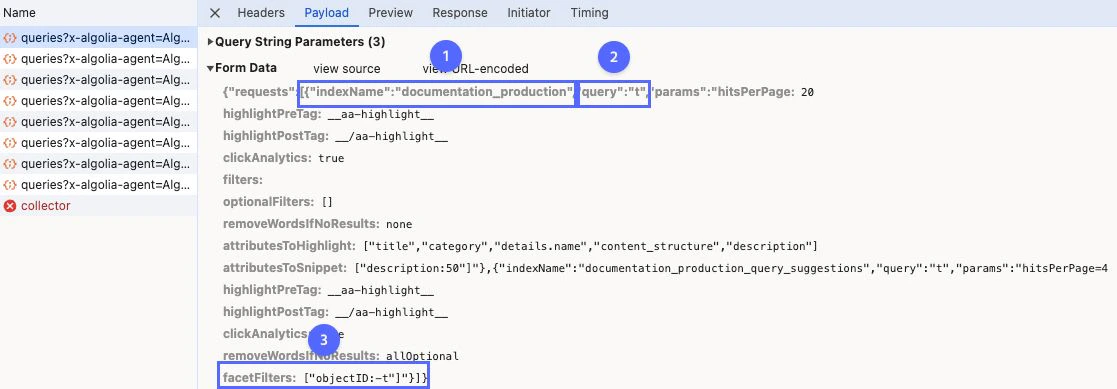The image size is (1117, 389).
Task: Click the view URL-encoded link
Action: pyautogui.click(x=476, y=69)
